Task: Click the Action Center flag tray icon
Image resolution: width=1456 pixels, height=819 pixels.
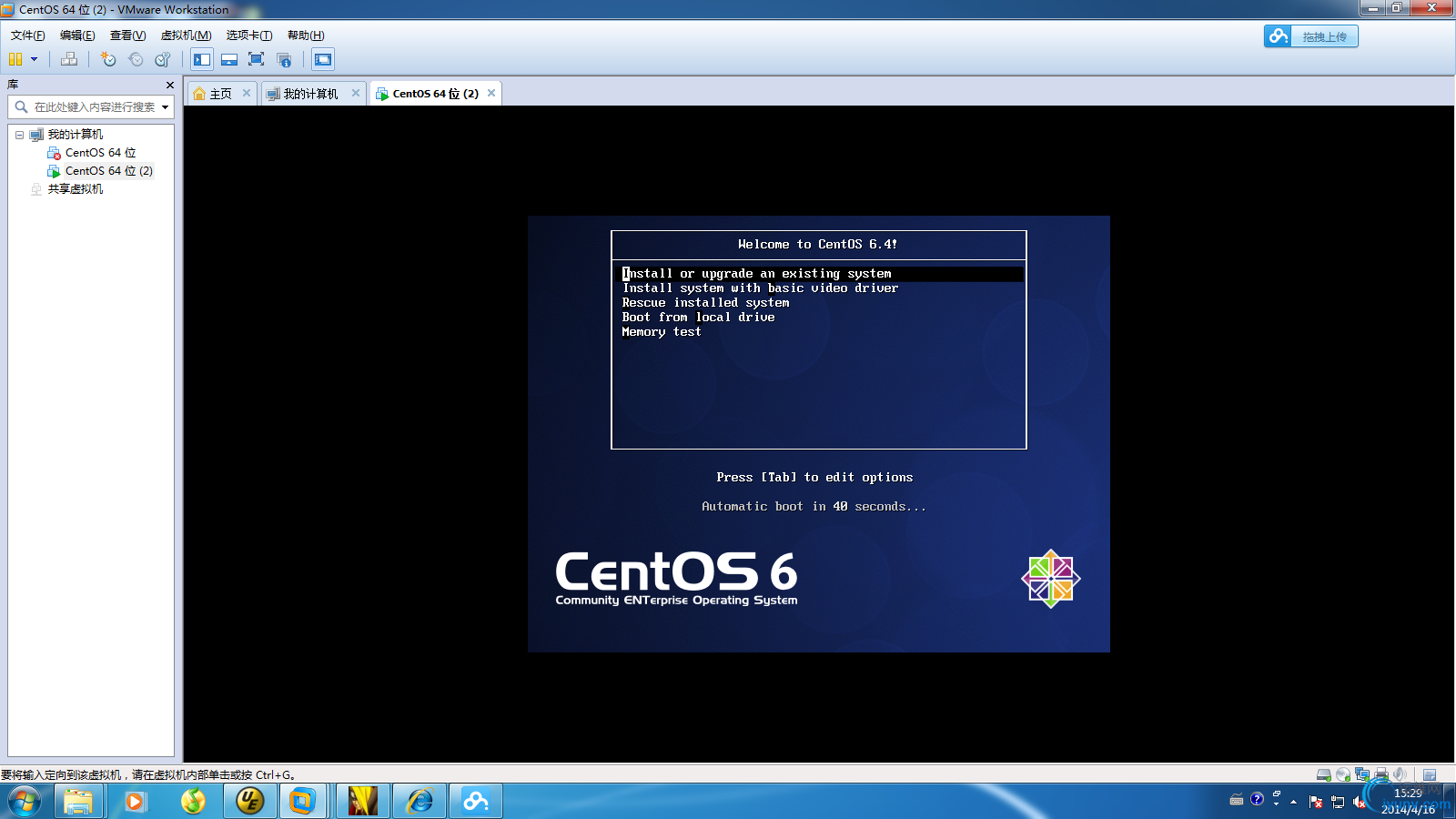Action: pyautogui.click(x=1316, y=802)
